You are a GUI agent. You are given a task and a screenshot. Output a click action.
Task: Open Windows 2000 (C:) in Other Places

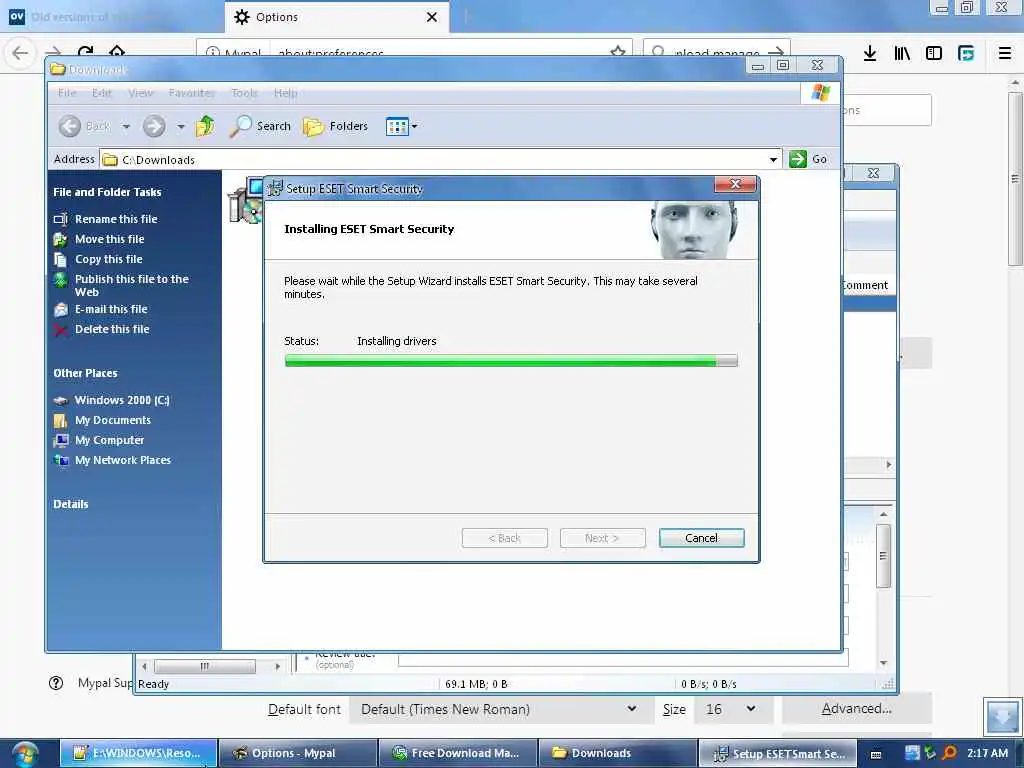pyautogui.click(x=121, y=400)
